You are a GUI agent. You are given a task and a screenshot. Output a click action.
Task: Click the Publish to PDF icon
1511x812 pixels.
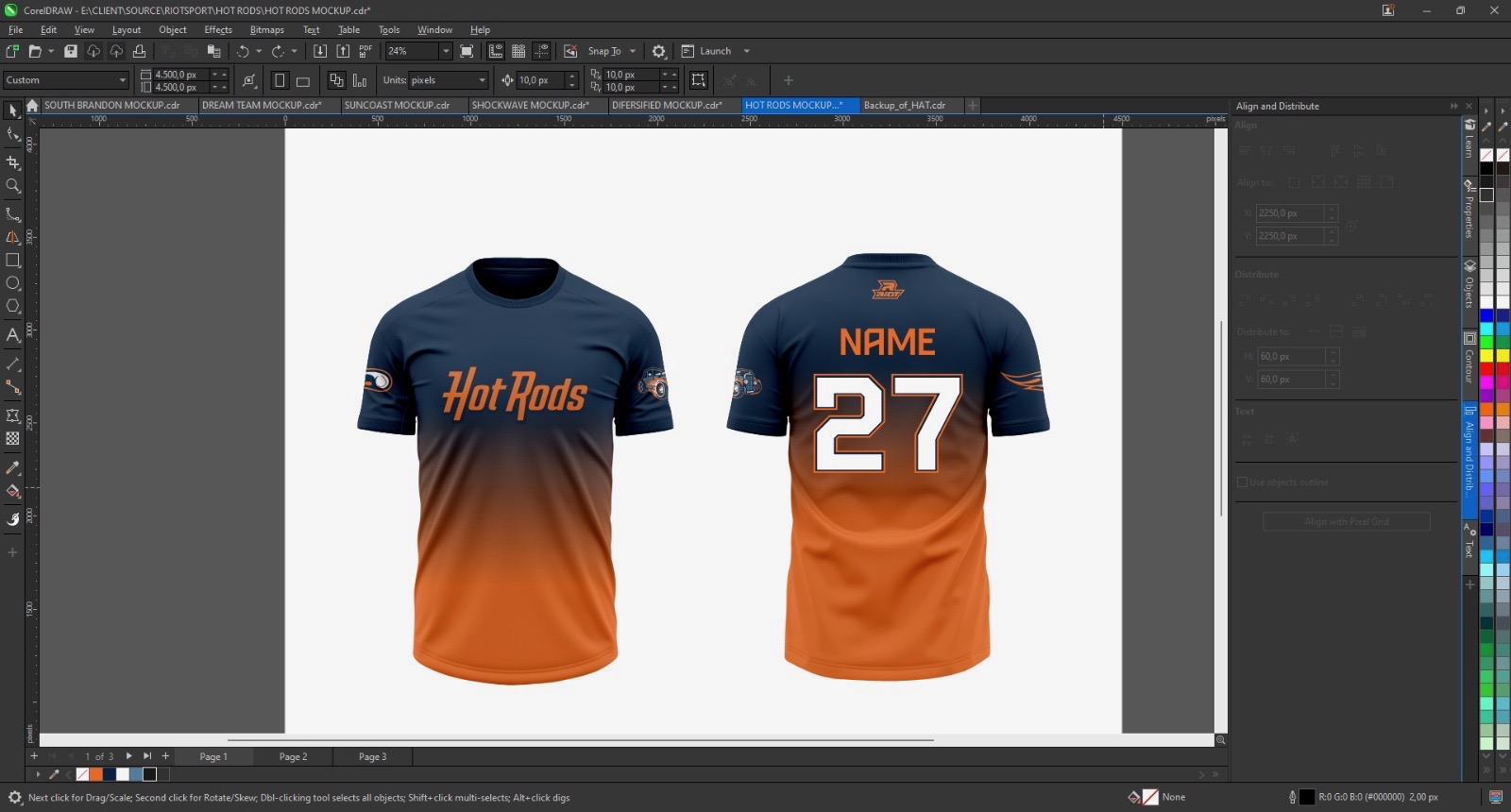365,51
